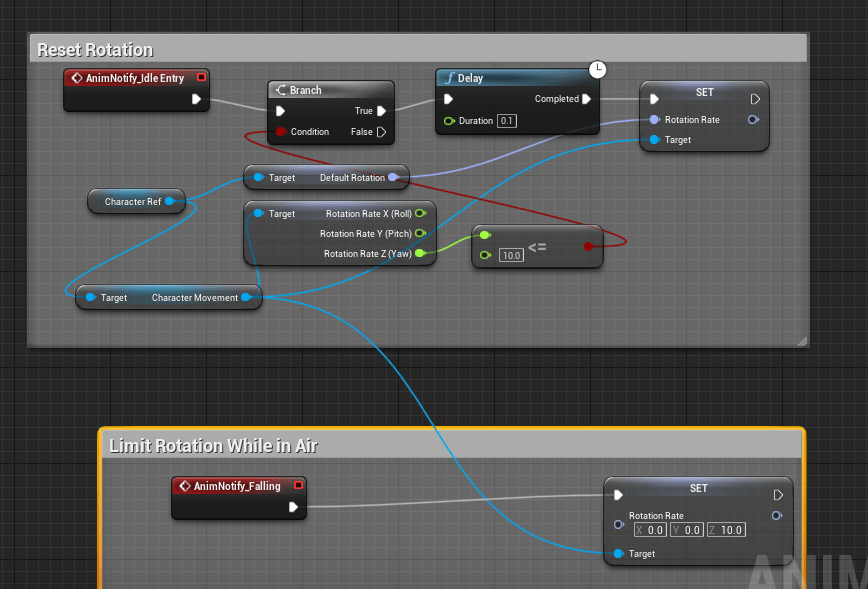Click the Rotation Rate Z (Yaw) output pin
Screen dimensions: 868x589
tap(421, 254)
